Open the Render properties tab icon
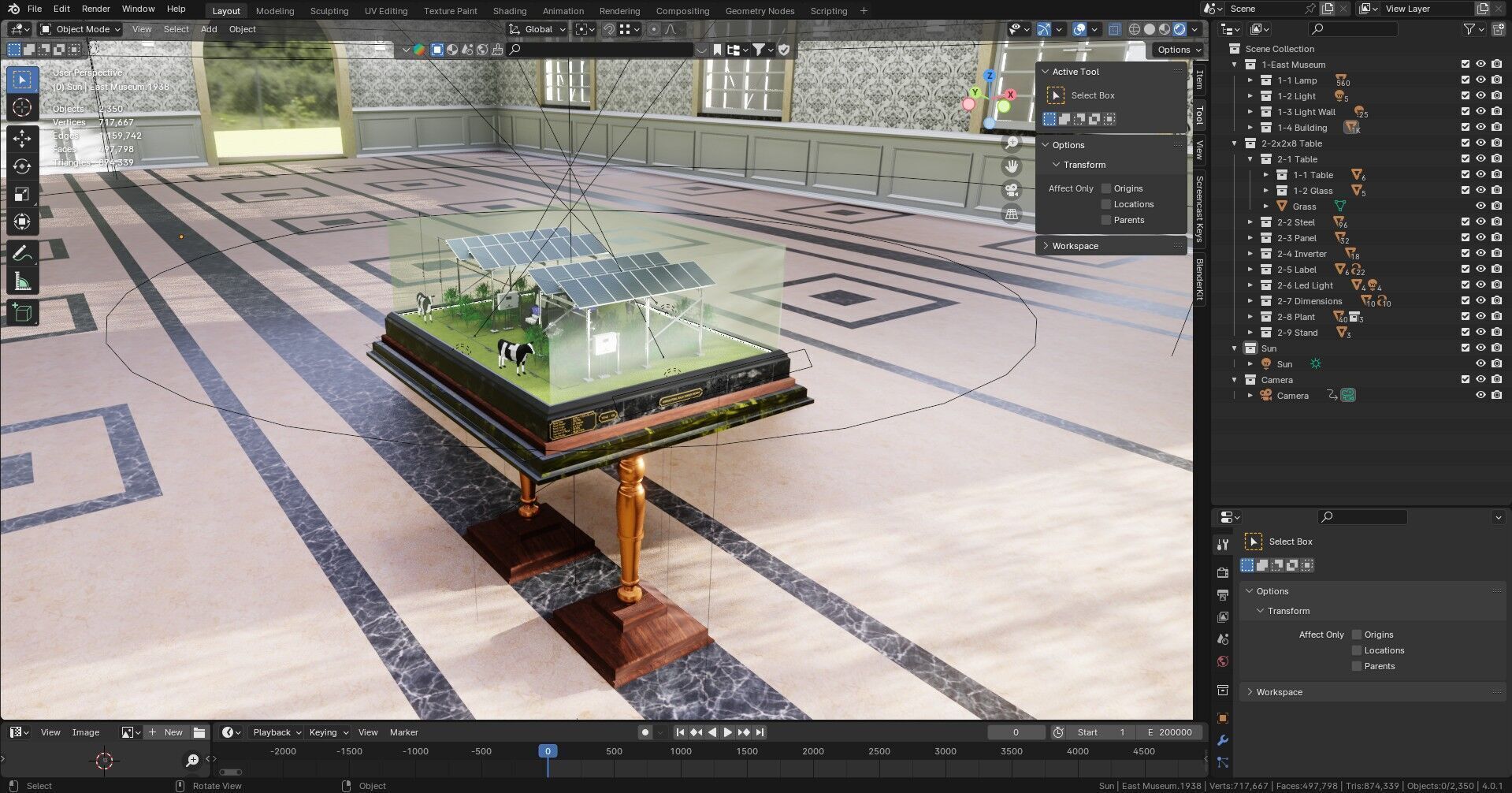Viewport: 1512px width, 793px height. click(1223, 572)
